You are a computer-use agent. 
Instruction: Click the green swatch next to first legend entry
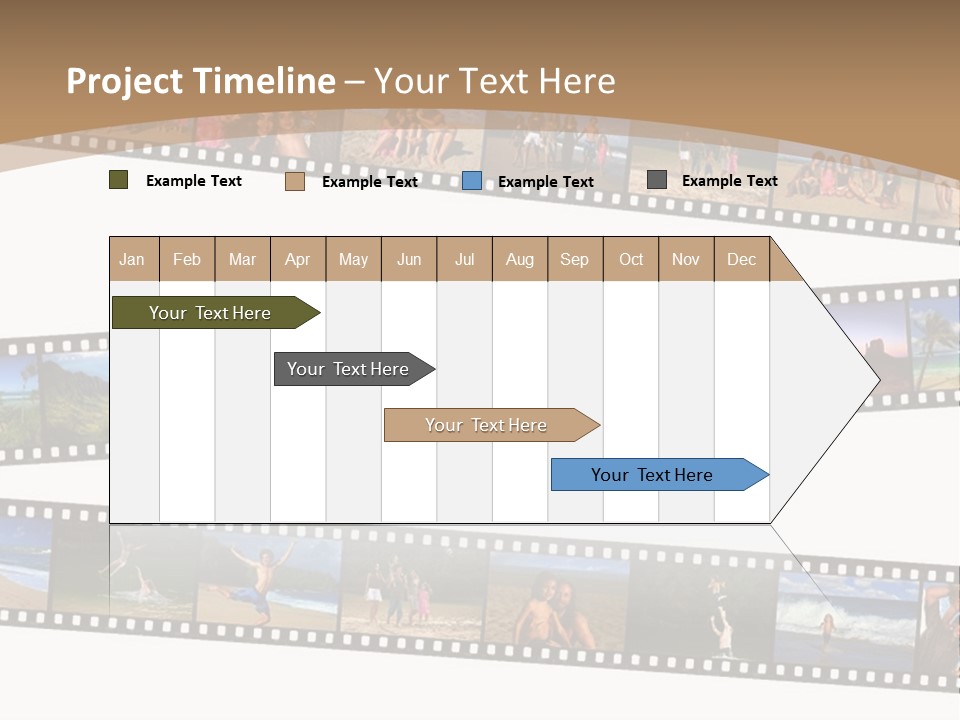click(118, 181)
